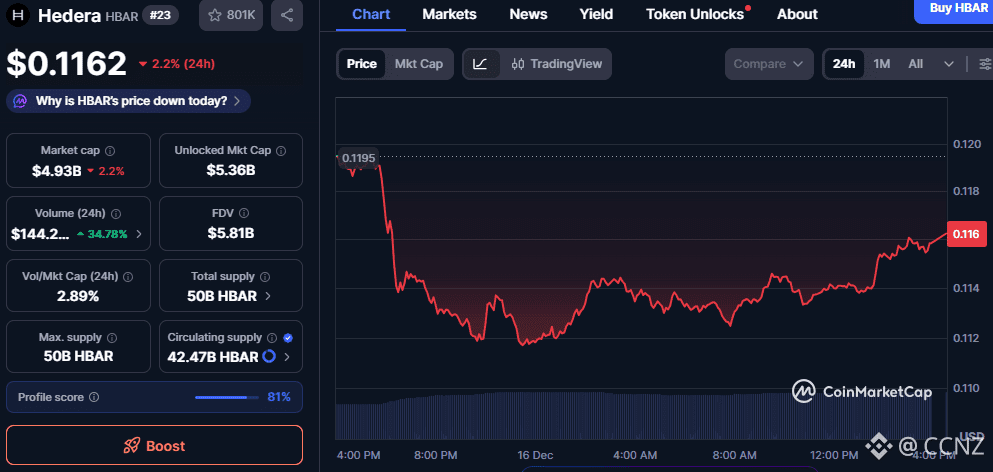Click the Boost button
The image size is (993, 472).
pyautogui.click(x=155, y=445)
